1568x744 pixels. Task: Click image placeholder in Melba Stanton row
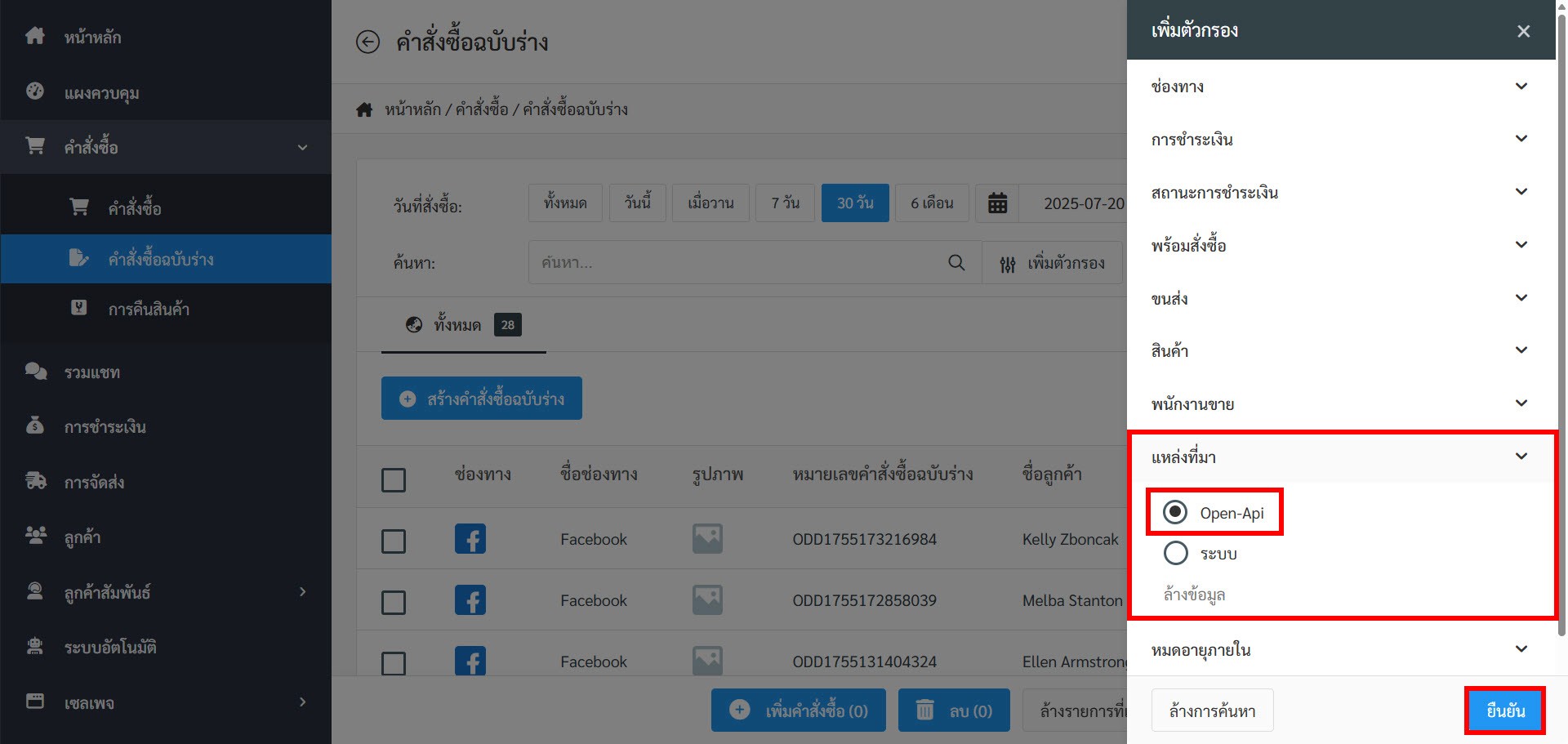(x=707, y=599)
